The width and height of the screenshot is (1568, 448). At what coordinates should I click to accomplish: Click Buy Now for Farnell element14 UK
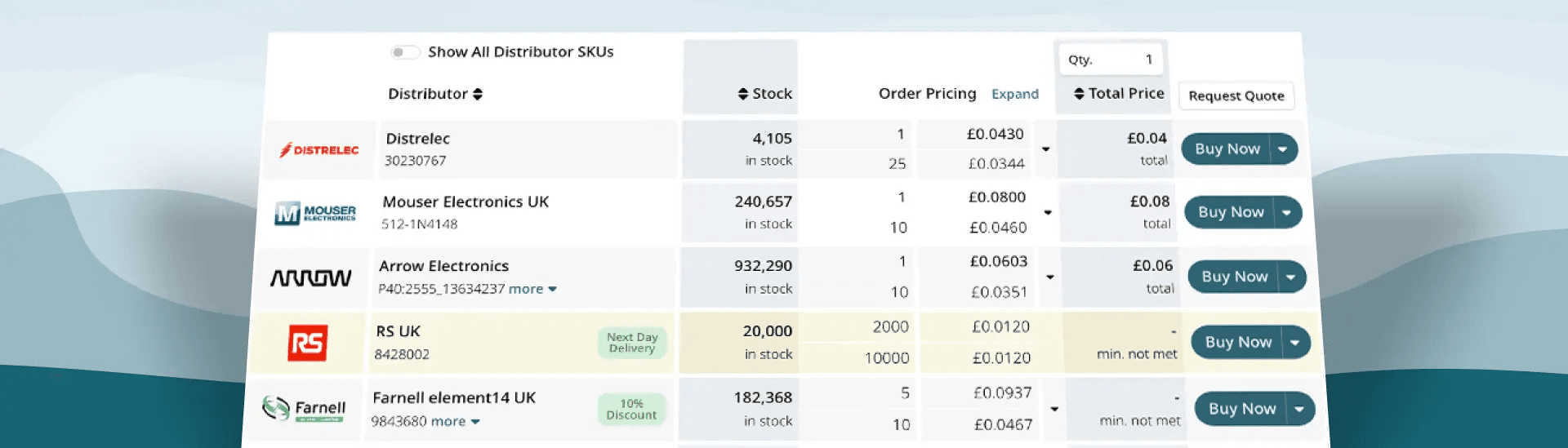(x=1241, y=409)
